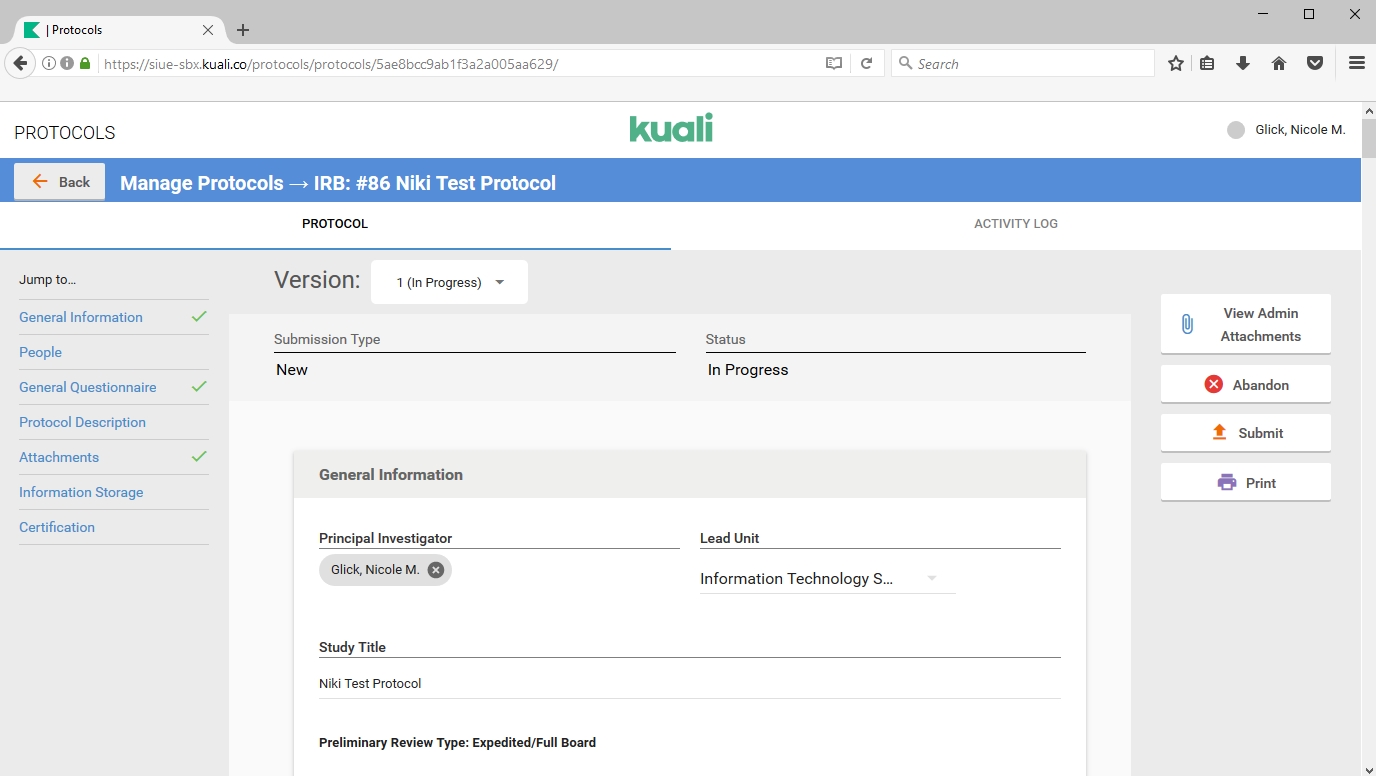Click the purple Print printer icon

tap(1226, 482)
